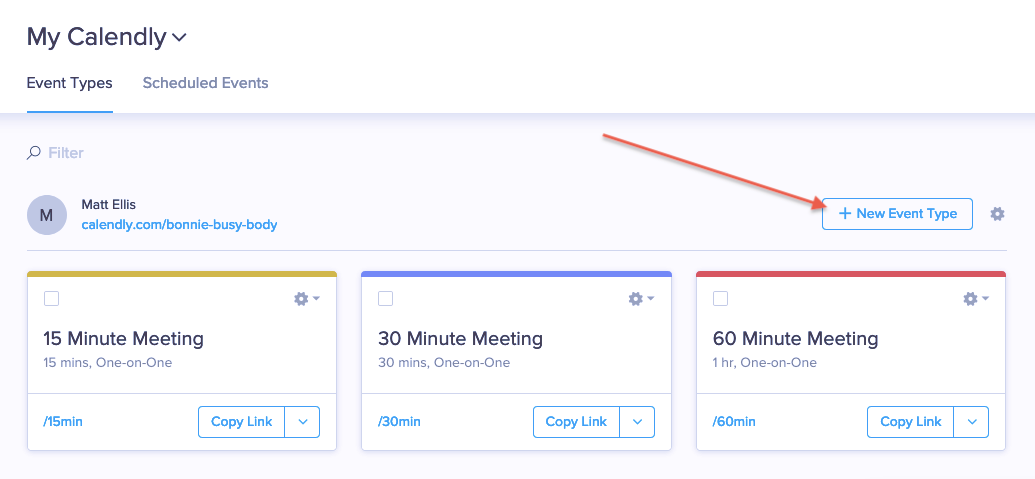Open the My Calendly dropdown chevron
The width and height of the screenshot is (1035, 479).
tap(179, 38)
